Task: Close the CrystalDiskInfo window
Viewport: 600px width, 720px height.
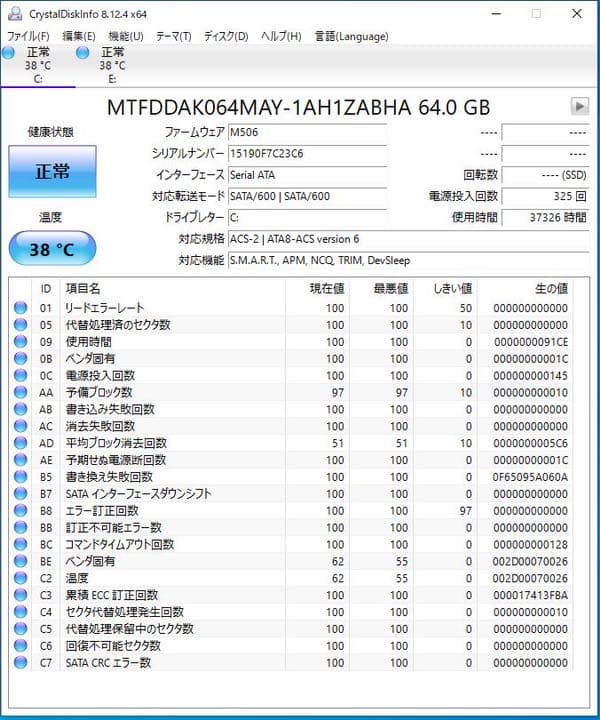Action: click(577, 14)
